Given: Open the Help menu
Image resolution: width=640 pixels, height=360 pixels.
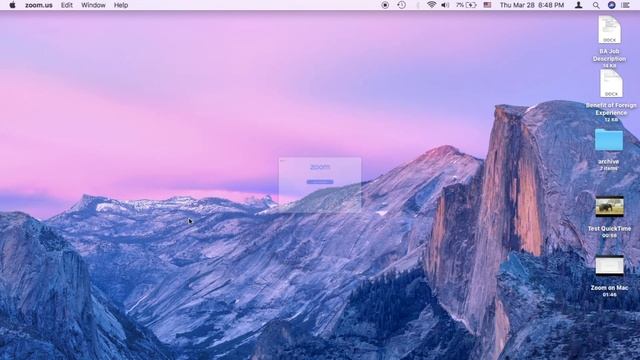Looking at the screenshot, I should point(121,5).
